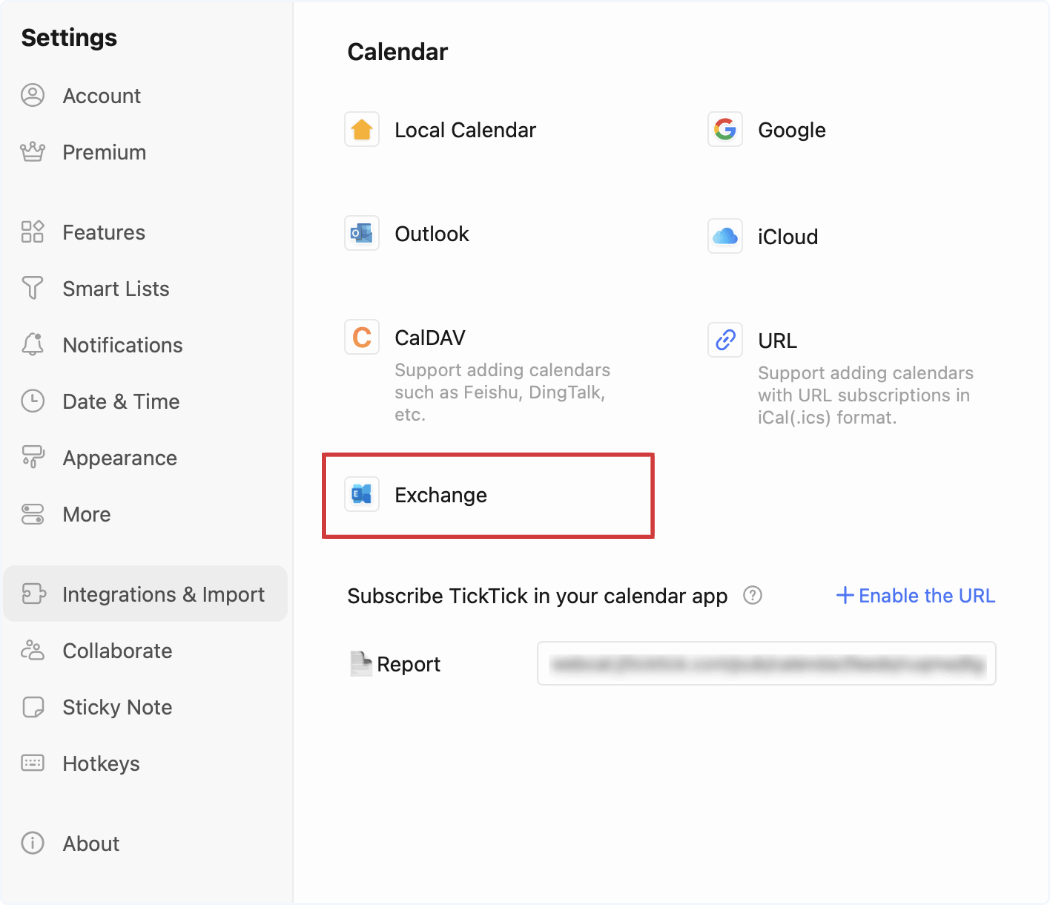Viewport: 1050px width, 905px height.
Task: Click the Integrations & Import icon
Action: click(33, 594)
